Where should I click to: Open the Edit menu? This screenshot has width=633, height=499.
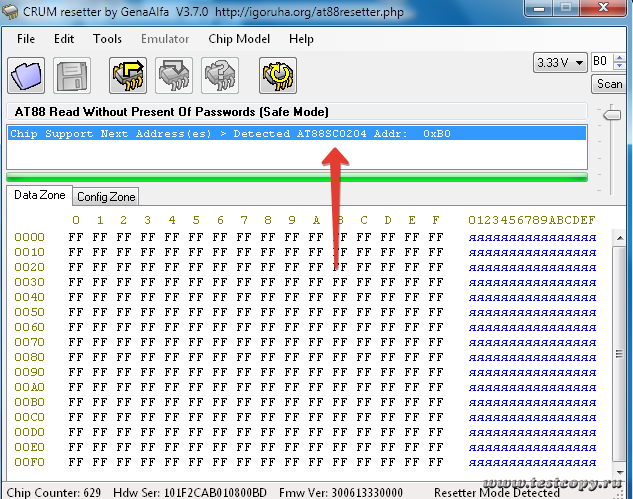pos(64,39)
